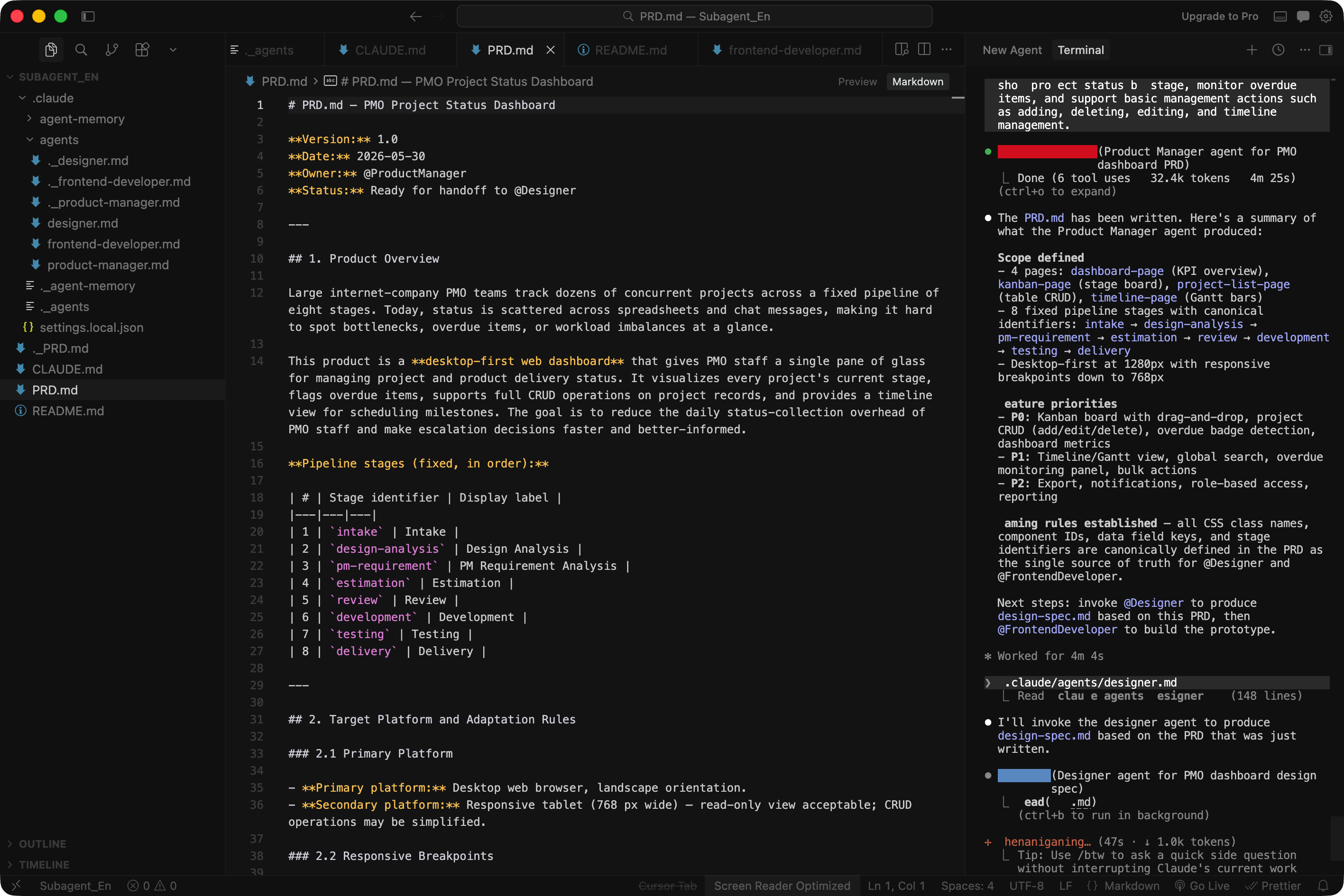
Task: Open the editor more actions ellipsis
Action: point(947,50)
